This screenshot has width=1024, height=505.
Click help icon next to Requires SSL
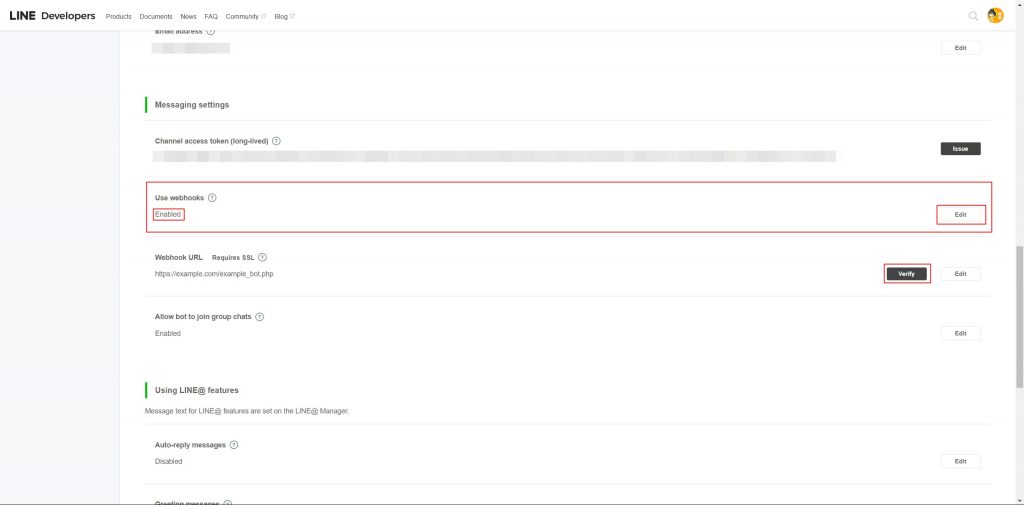coord(262,257)
